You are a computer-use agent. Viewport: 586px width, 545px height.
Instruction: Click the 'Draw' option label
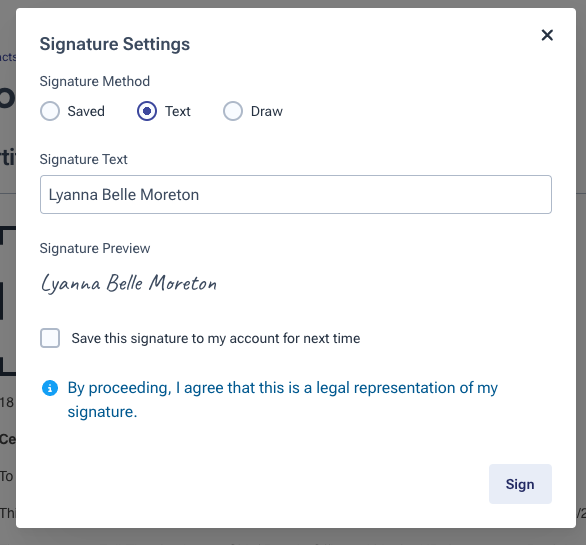pos(267,111)
